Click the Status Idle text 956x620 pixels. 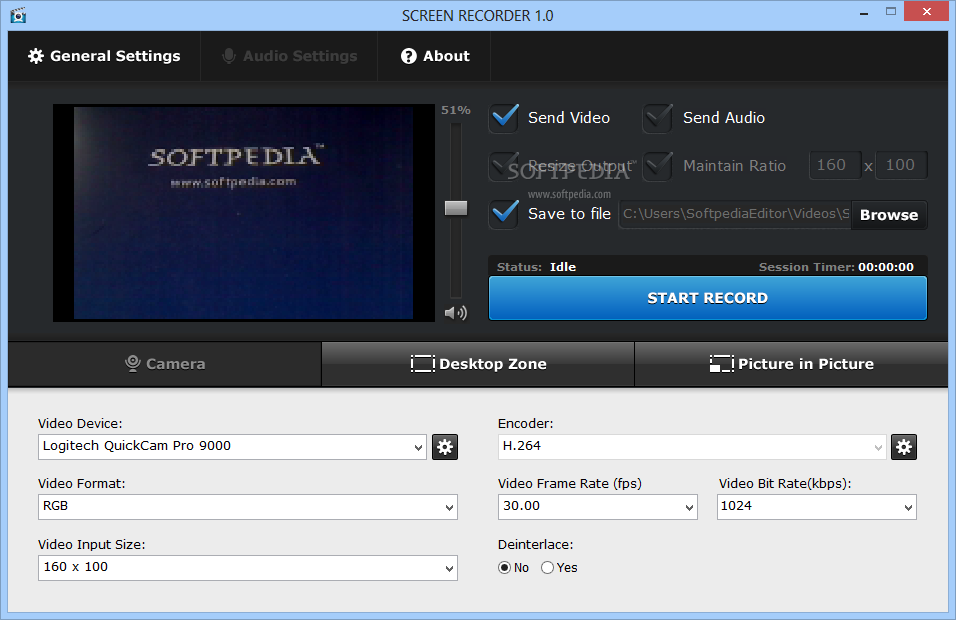pyautogui.click(x=563, y=267)
